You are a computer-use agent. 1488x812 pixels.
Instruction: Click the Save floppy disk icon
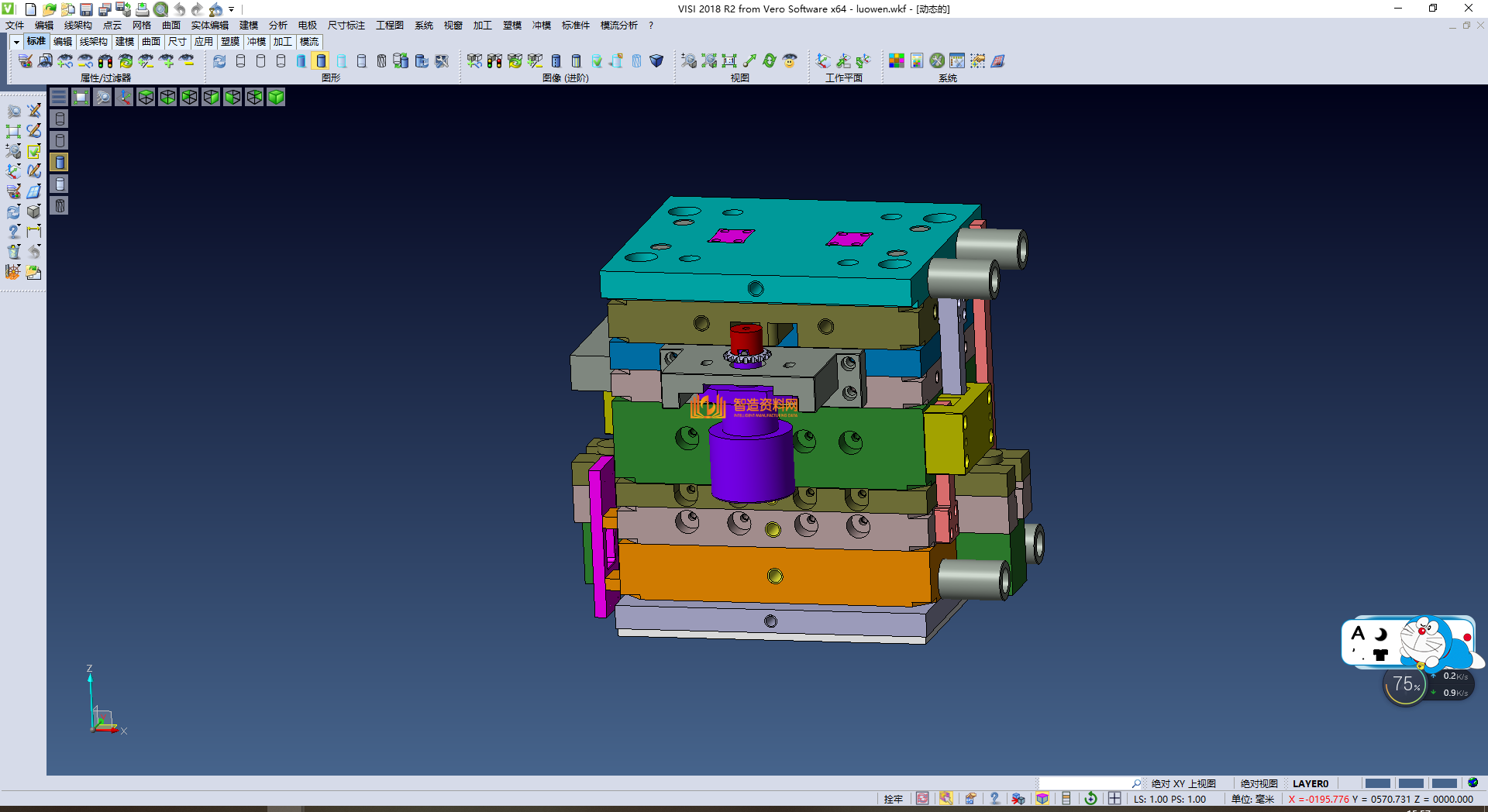[x=86, y=9]
